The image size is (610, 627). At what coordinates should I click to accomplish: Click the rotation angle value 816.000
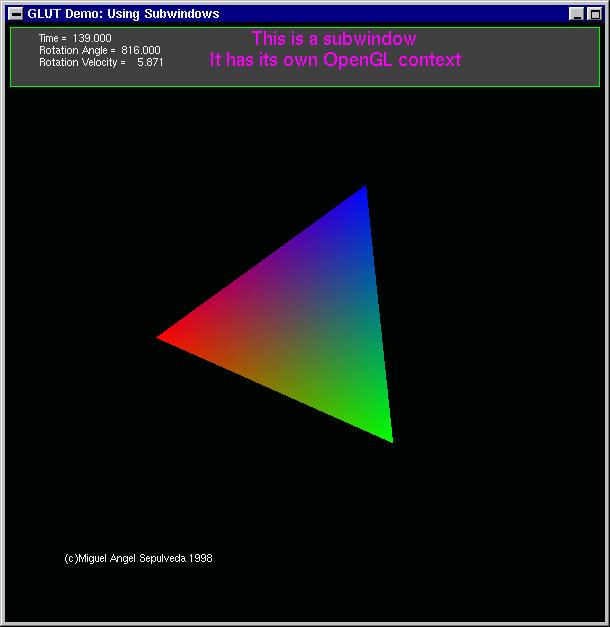click(140, 50)
